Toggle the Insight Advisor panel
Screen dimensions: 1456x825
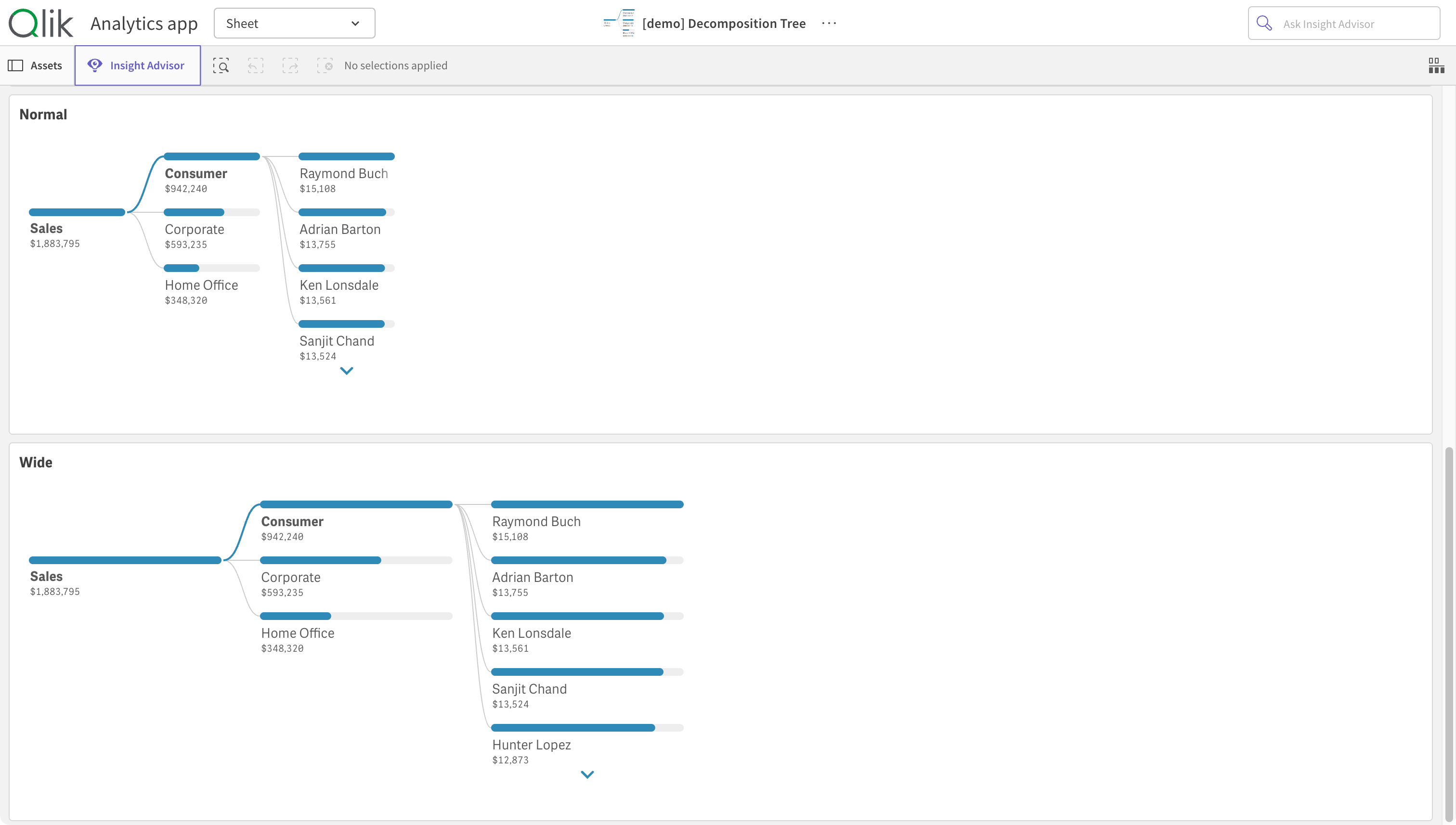pos(137,66)
